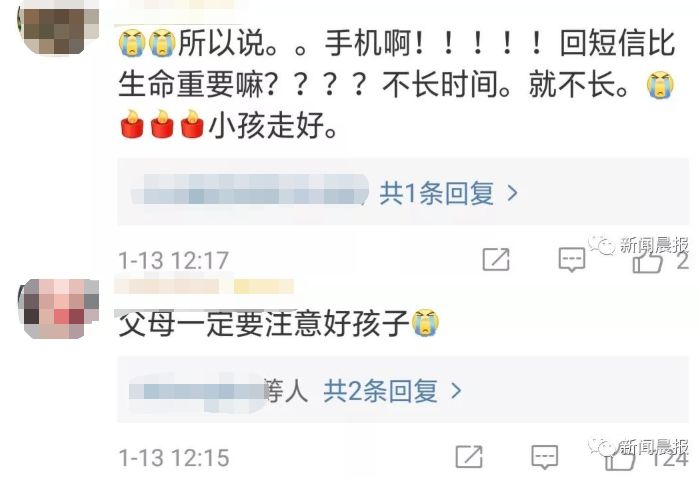
Task: Tap the share icon on the 12:15 comment
Action: point(469,457)
